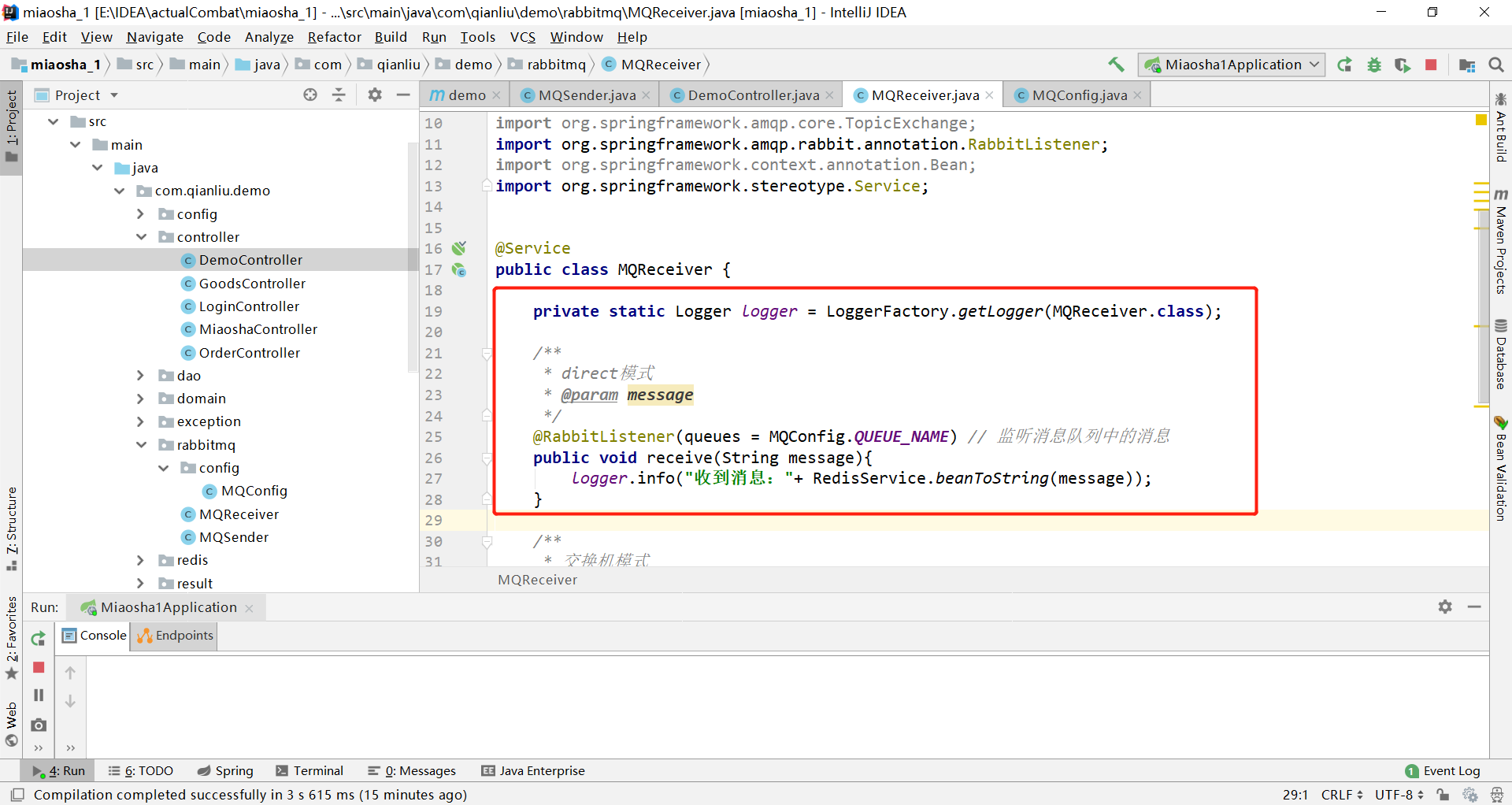
Task: Open Run panel settings gear
Action: click(x=1445, y=607)
